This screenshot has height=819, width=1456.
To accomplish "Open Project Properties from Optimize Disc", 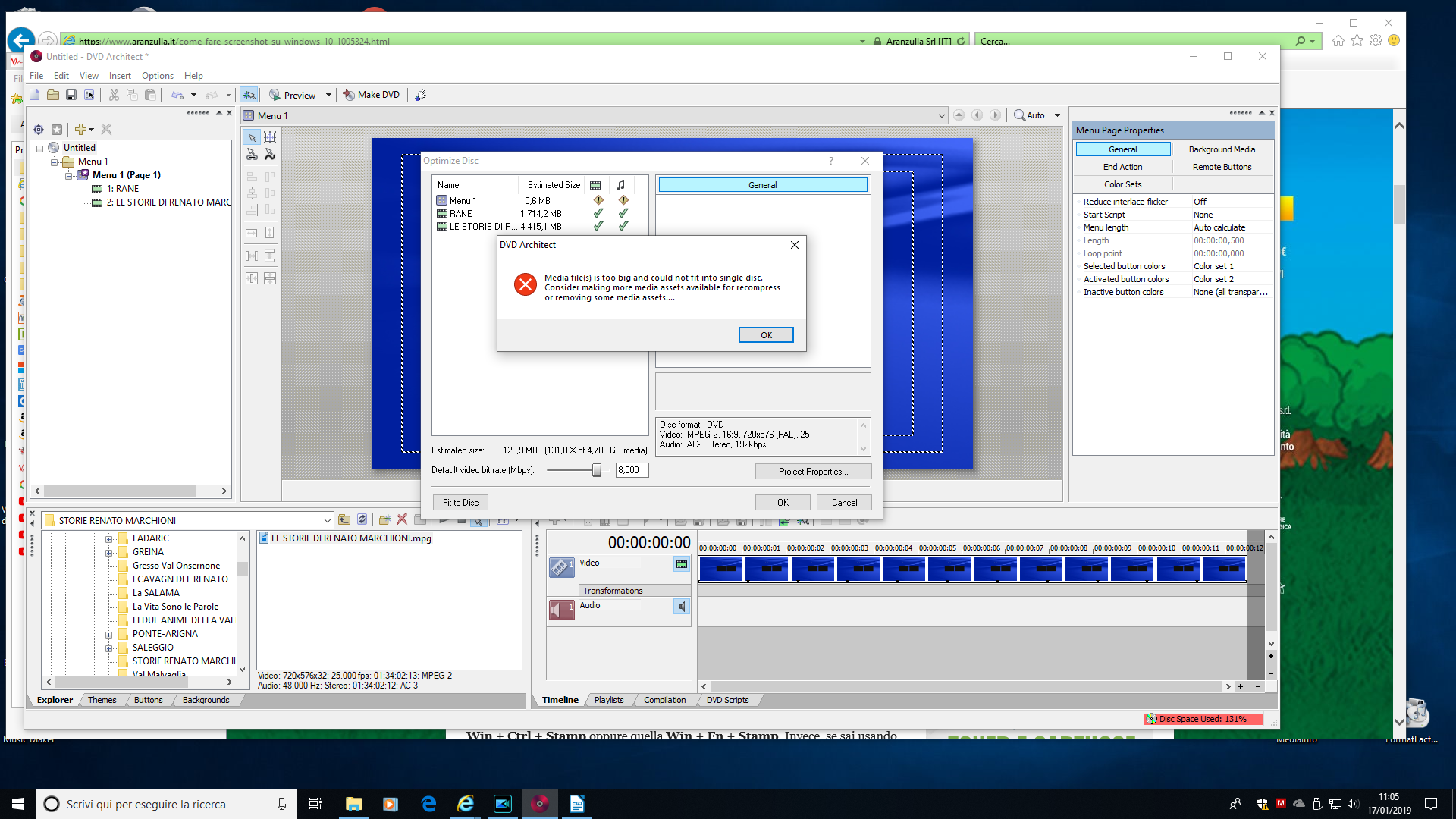I will (813, 472).
